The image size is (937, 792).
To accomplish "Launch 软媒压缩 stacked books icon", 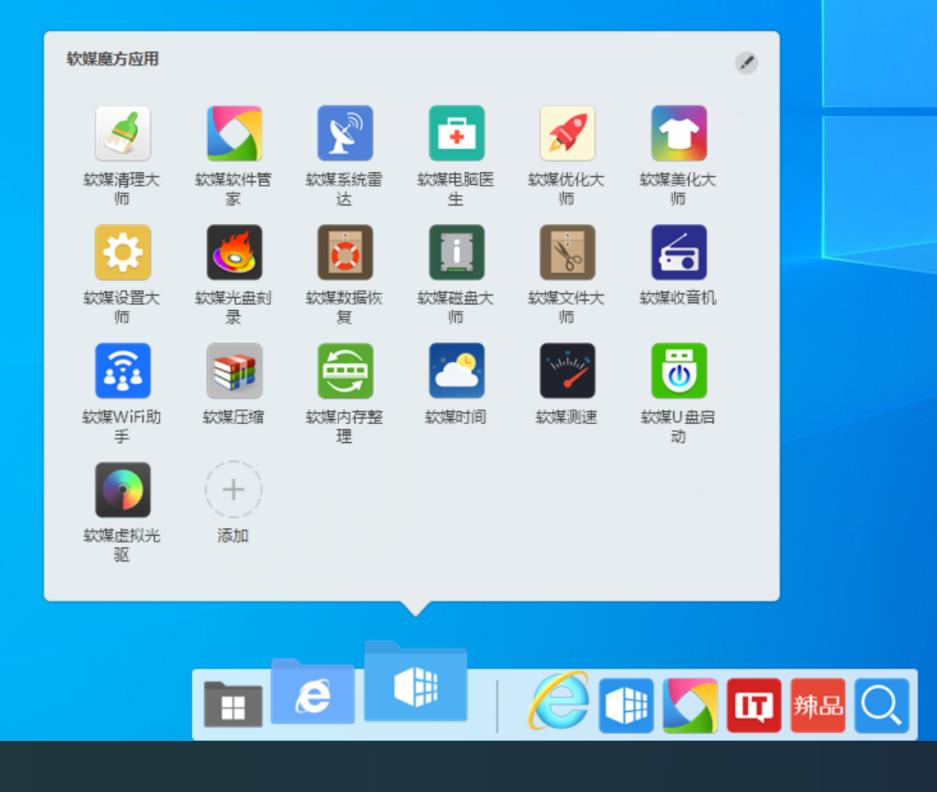I will [234, 371].
